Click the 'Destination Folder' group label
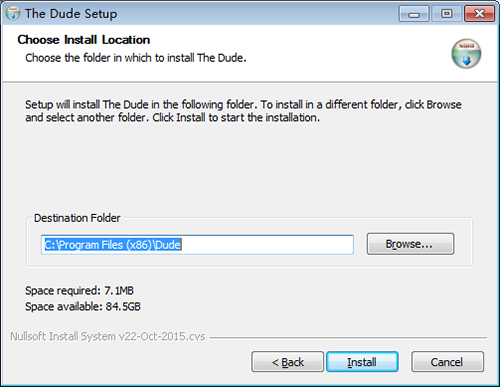Screen dimensions: 500x387 [77, 218]
